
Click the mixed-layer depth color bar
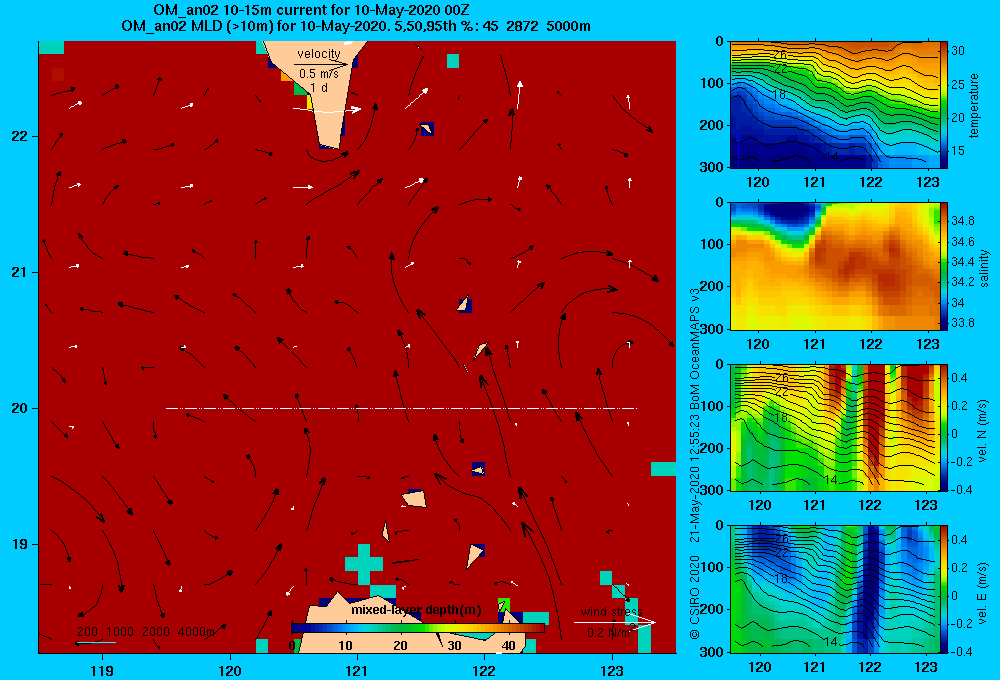pyautogui.click(x=418, y=628)
